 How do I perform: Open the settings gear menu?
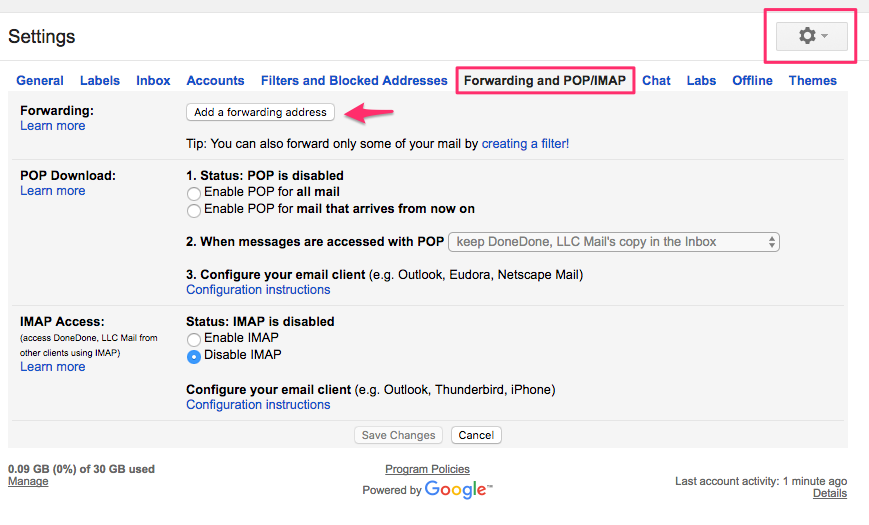point(812,36)
